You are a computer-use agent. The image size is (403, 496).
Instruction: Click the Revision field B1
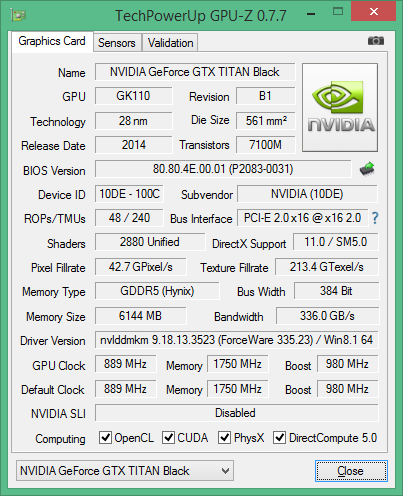(266, 96)
